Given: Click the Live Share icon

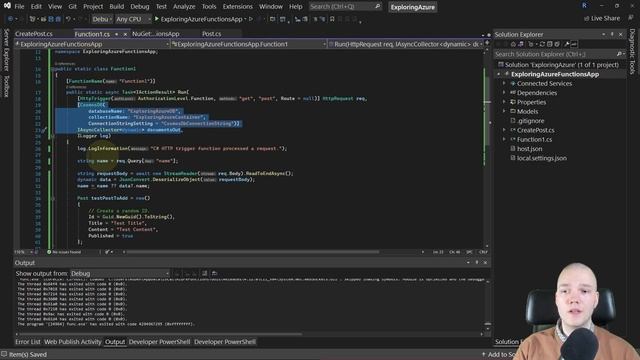Looking at the screenshot, I should 587,18.
